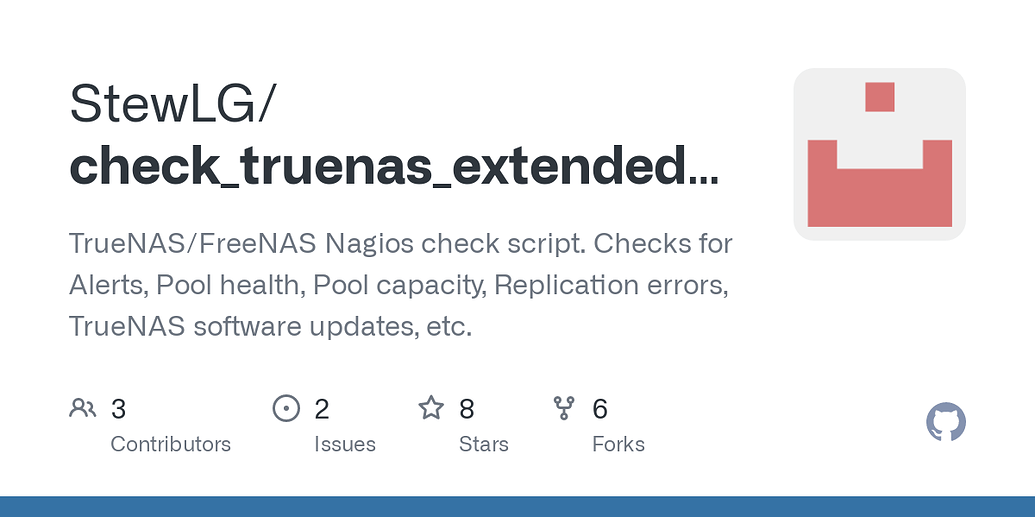Select the Contributors label
Image resolution: width=1035 pixels, height=517 pixels.
(x=170, y=444)
